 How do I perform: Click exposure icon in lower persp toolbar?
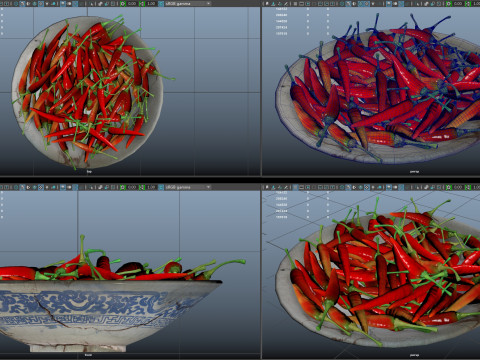click(449, 187)
